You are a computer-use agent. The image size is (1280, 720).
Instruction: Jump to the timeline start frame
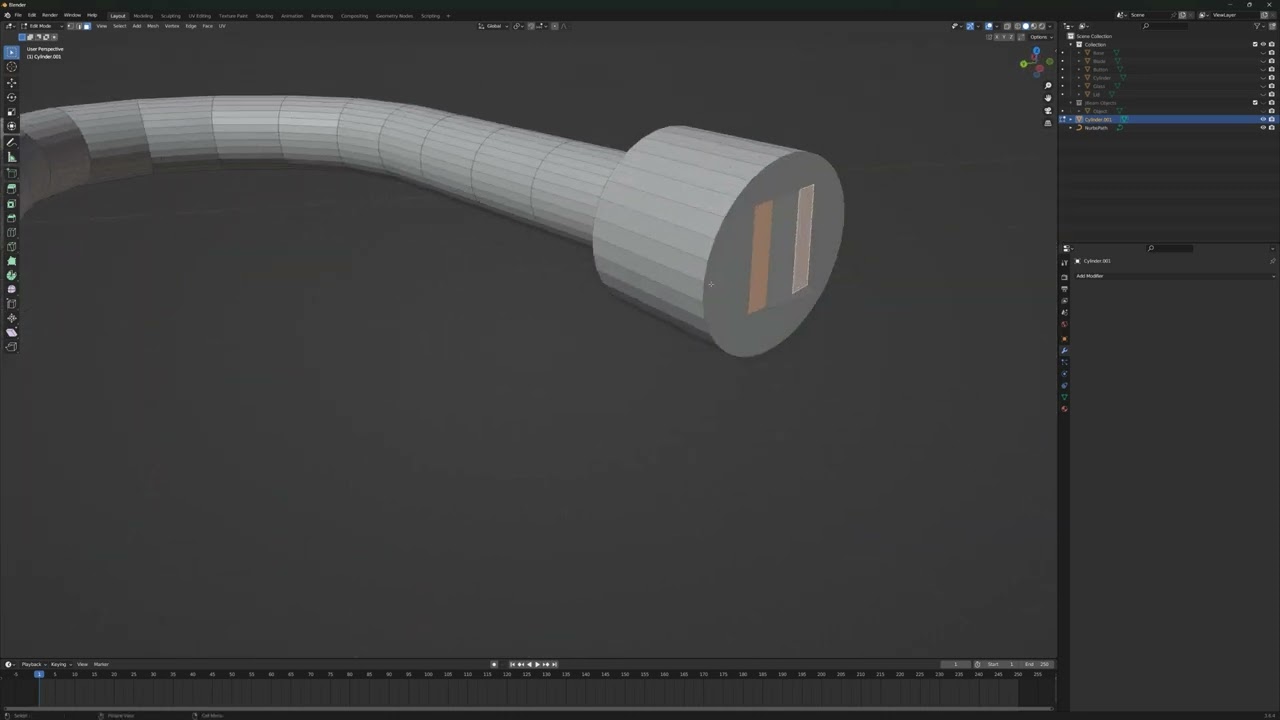[x=512, y=664]
